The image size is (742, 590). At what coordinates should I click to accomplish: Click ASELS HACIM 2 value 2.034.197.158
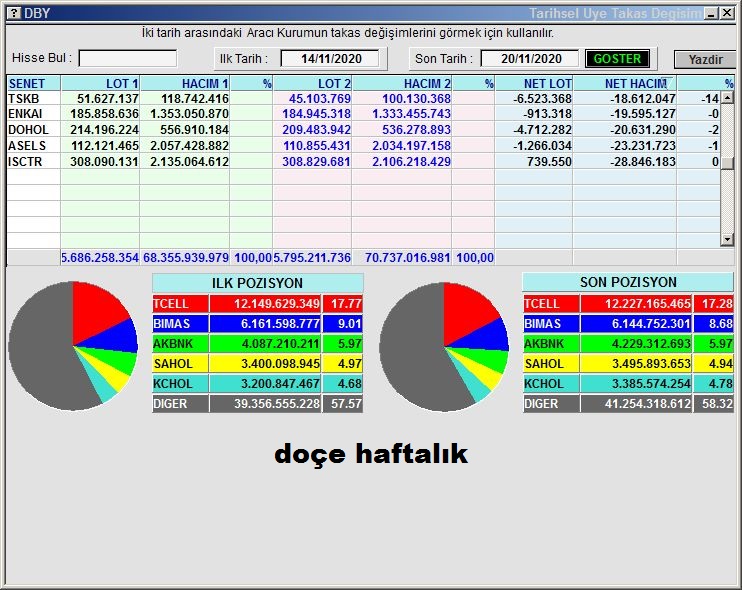[411, 146]
